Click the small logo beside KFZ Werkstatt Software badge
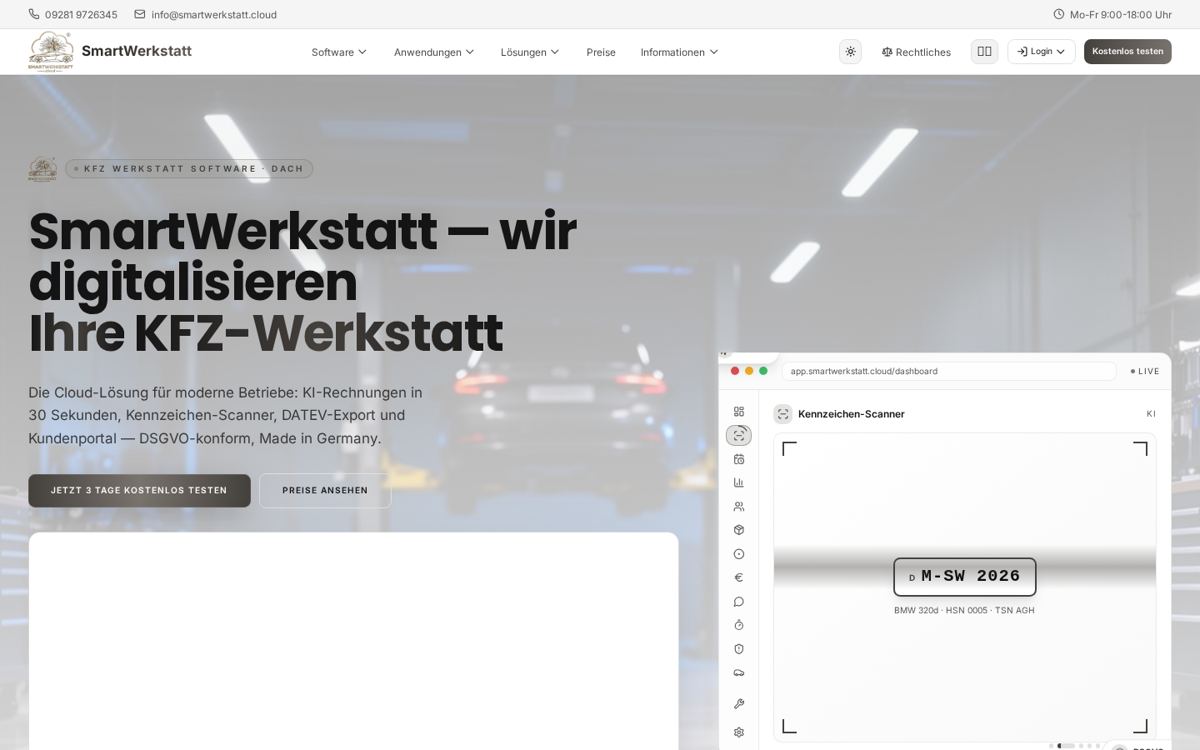 (x=42, y=169)
